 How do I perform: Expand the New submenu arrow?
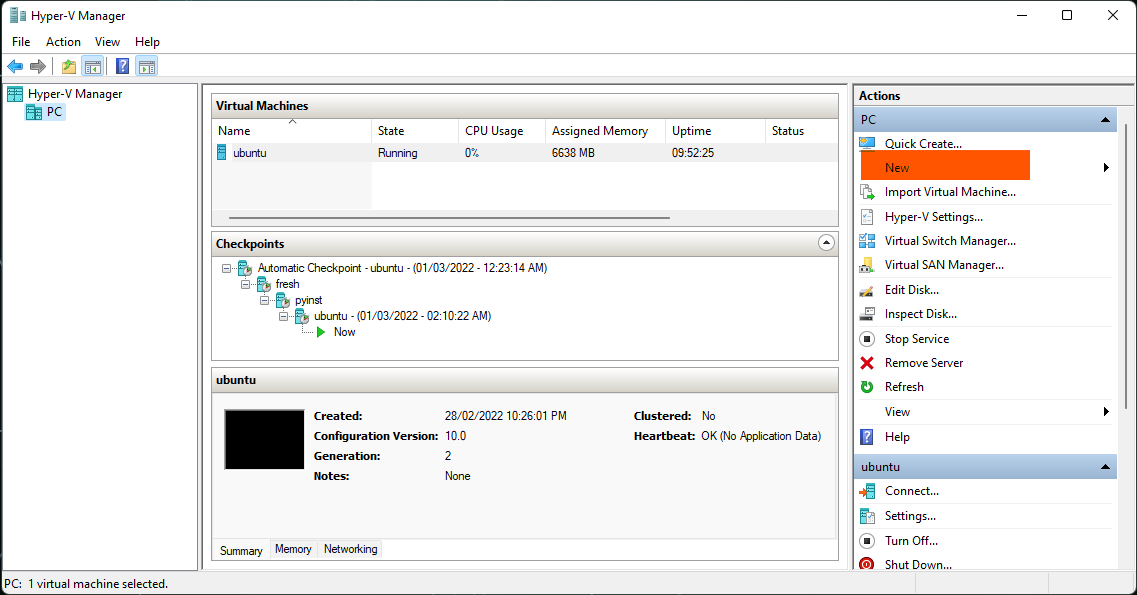[1106, 167]
